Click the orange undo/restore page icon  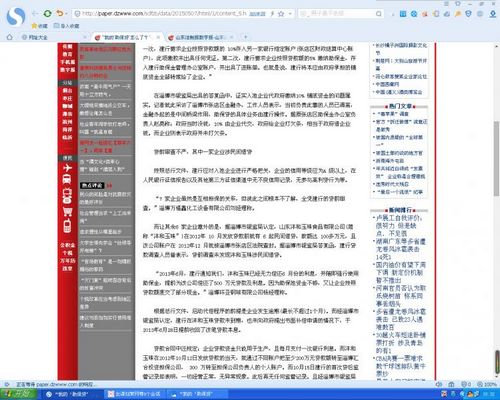[59, 13]
